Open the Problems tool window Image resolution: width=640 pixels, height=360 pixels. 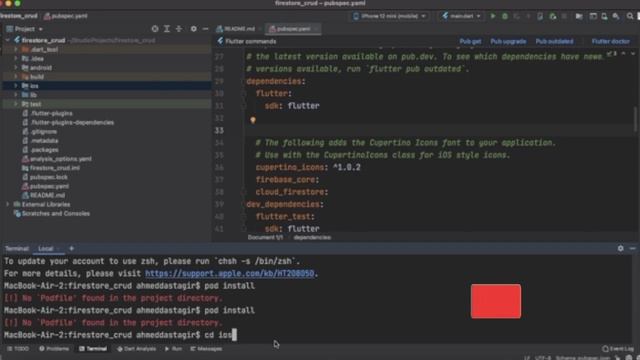point(54,349)
